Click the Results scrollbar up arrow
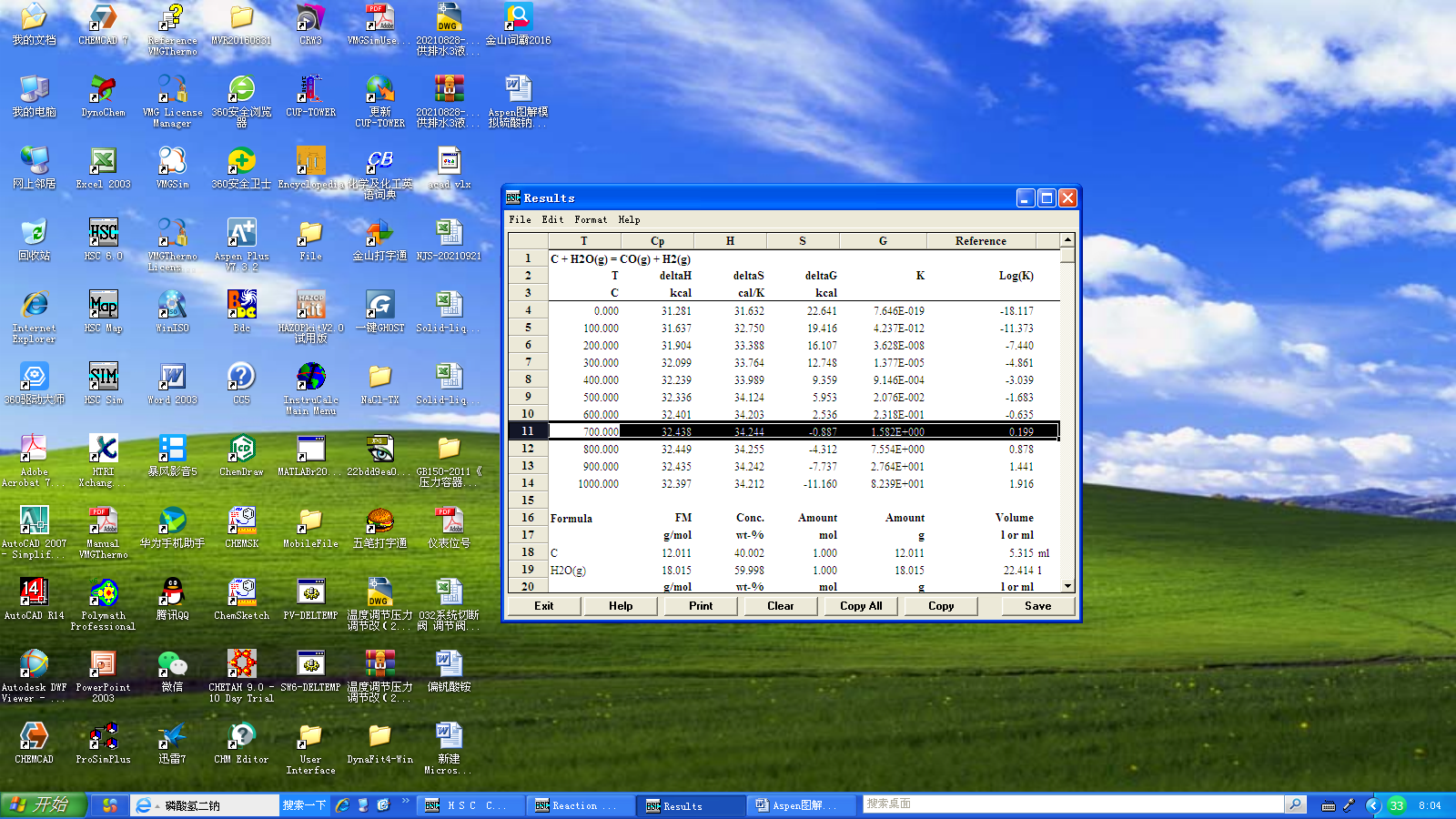 1067,240
